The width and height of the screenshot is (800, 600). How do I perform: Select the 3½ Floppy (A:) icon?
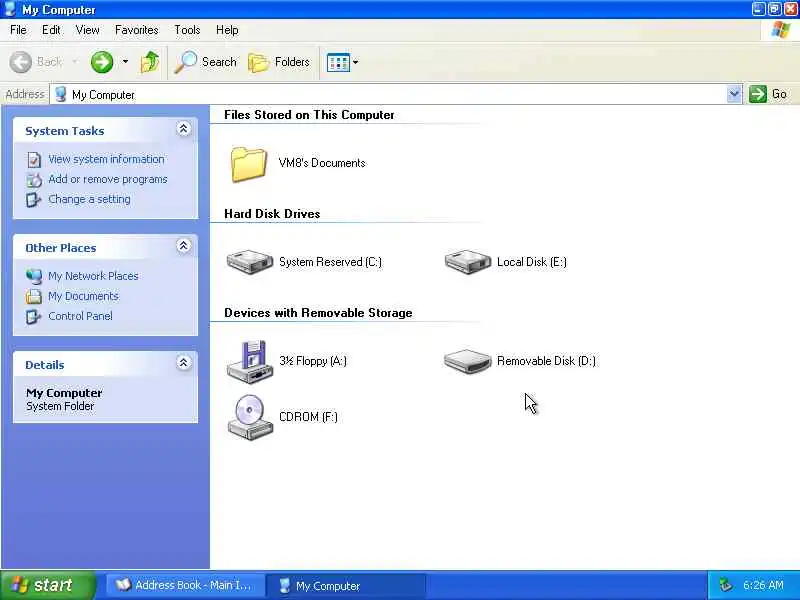[250, 361]
